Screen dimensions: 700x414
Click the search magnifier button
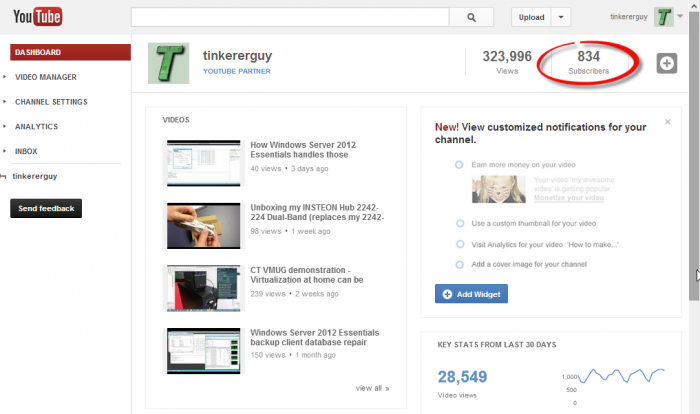pyautogui.click(x=471, y=17)
